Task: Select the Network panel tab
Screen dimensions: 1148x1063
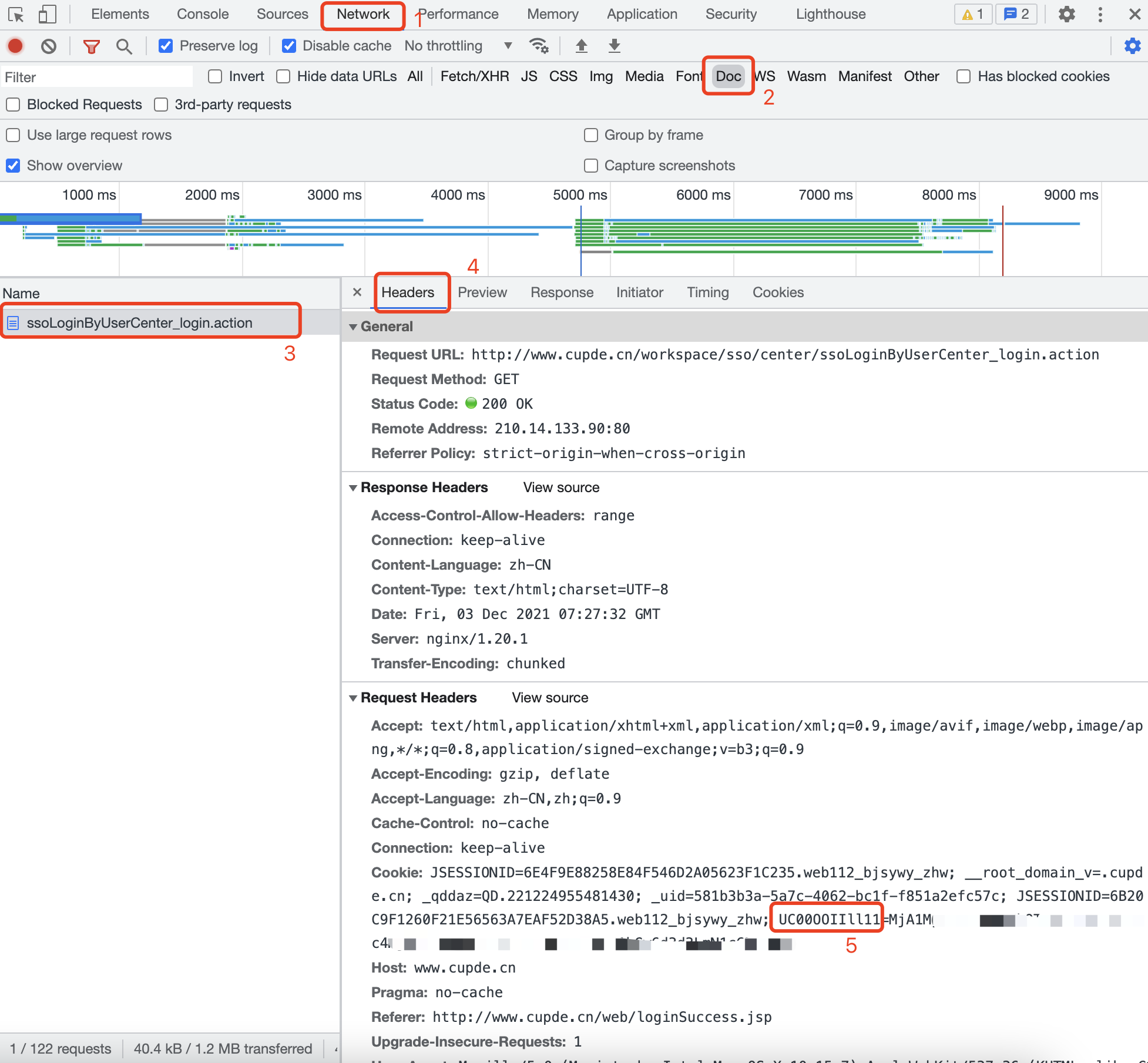Action: [x=363, y=14]
